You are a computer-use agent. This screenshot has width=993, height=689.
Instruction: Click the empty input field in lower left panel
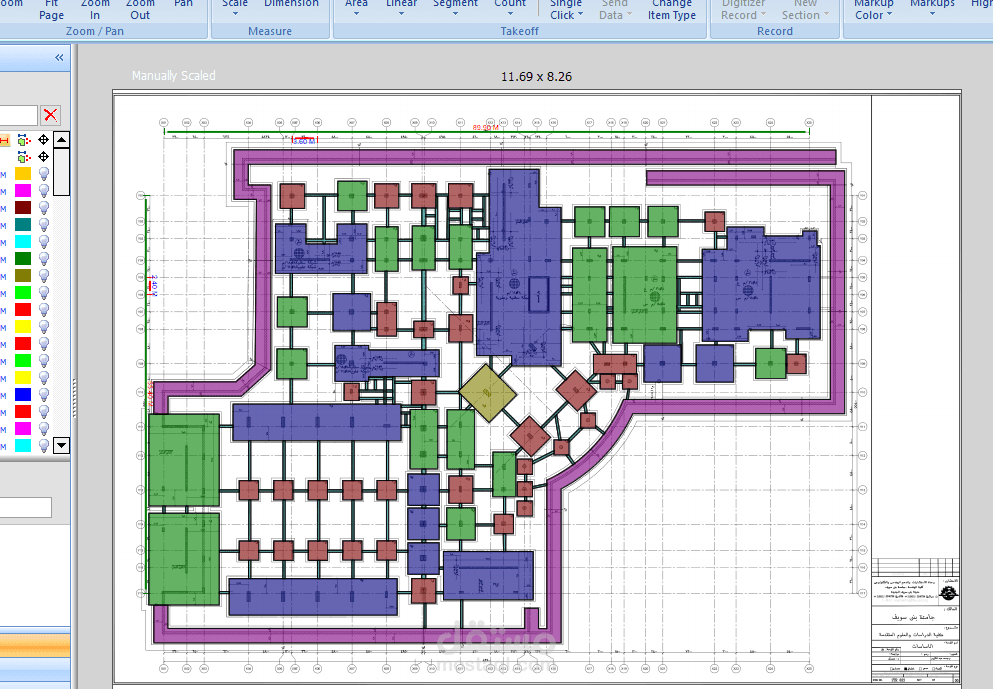coord(25,507)
